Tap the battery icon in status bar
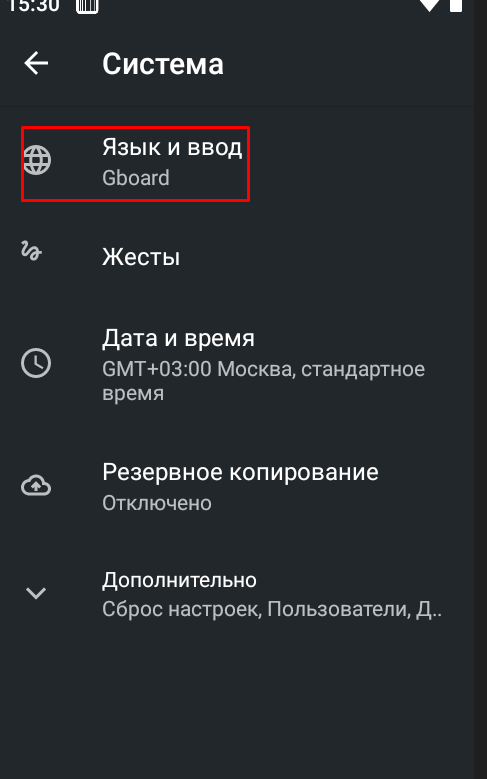Image resolution: width=487 pixels, height=779 pixels. point(456,5)
